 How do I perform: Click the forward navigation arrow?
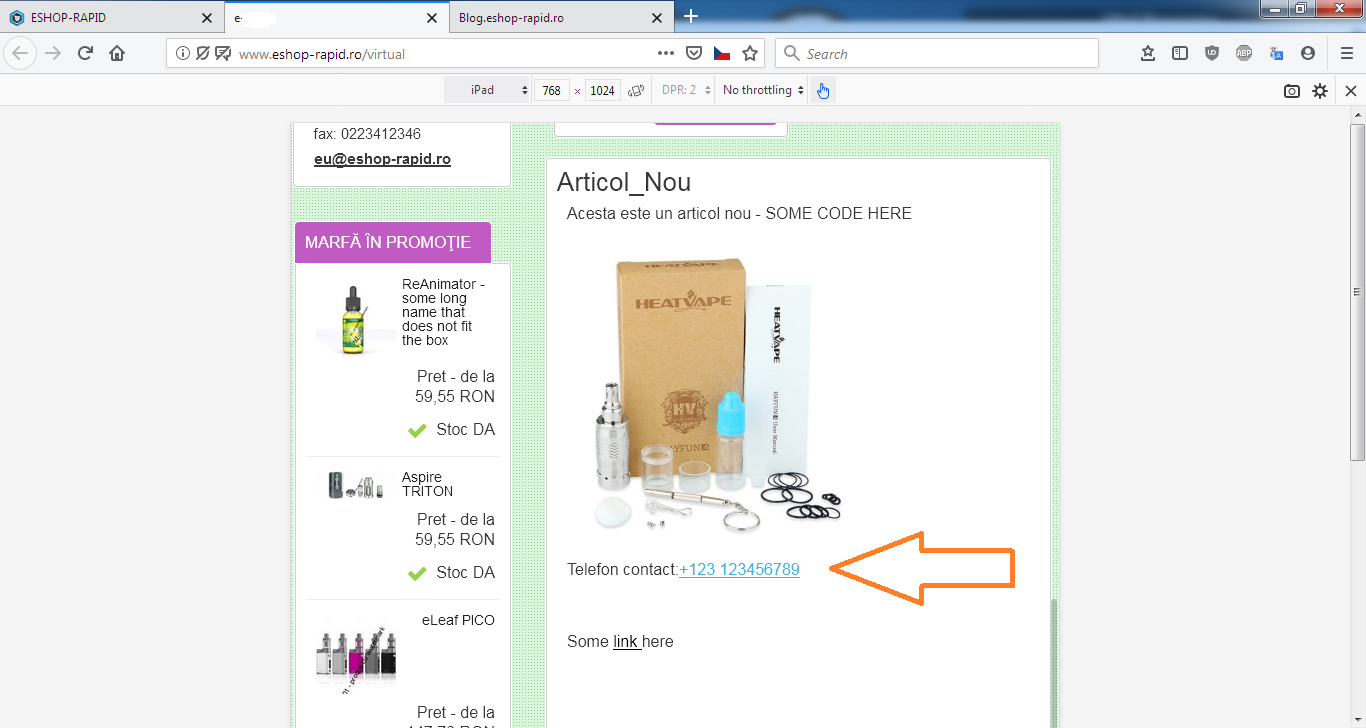(x=53, y=54)
